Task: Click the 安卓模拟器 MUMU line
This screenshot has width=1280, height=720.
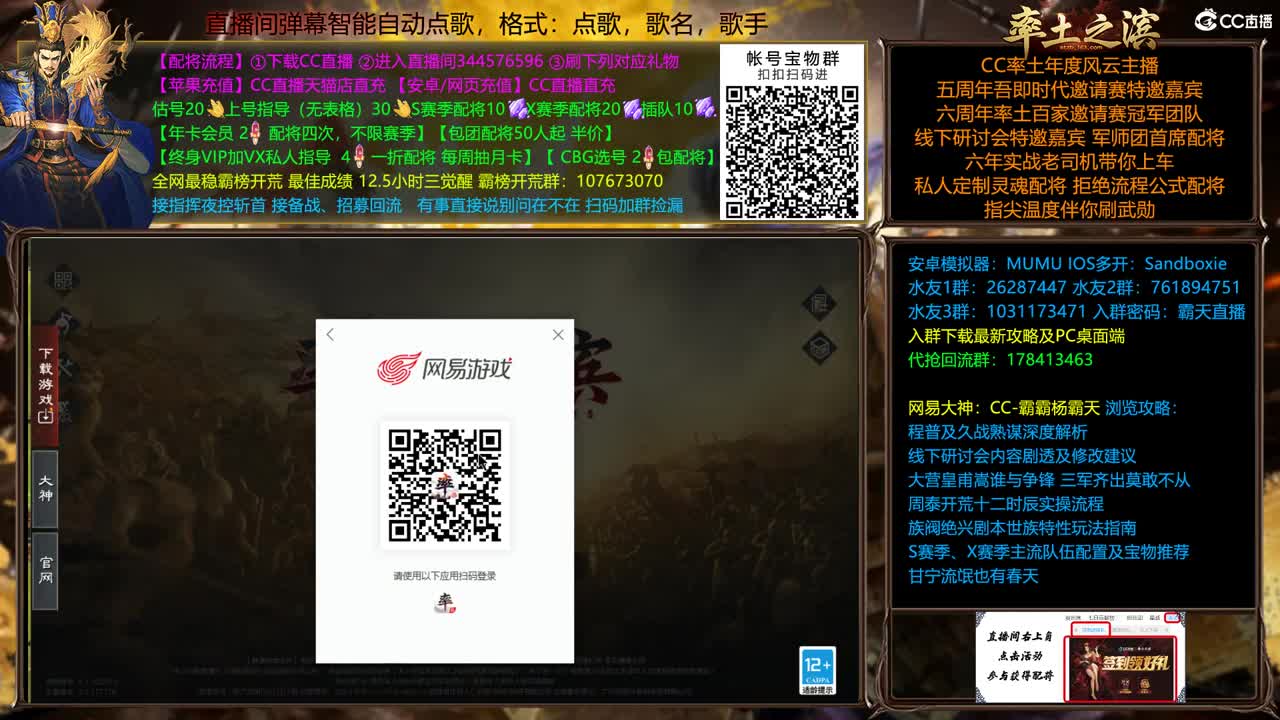Action: tap(1067, 264)
